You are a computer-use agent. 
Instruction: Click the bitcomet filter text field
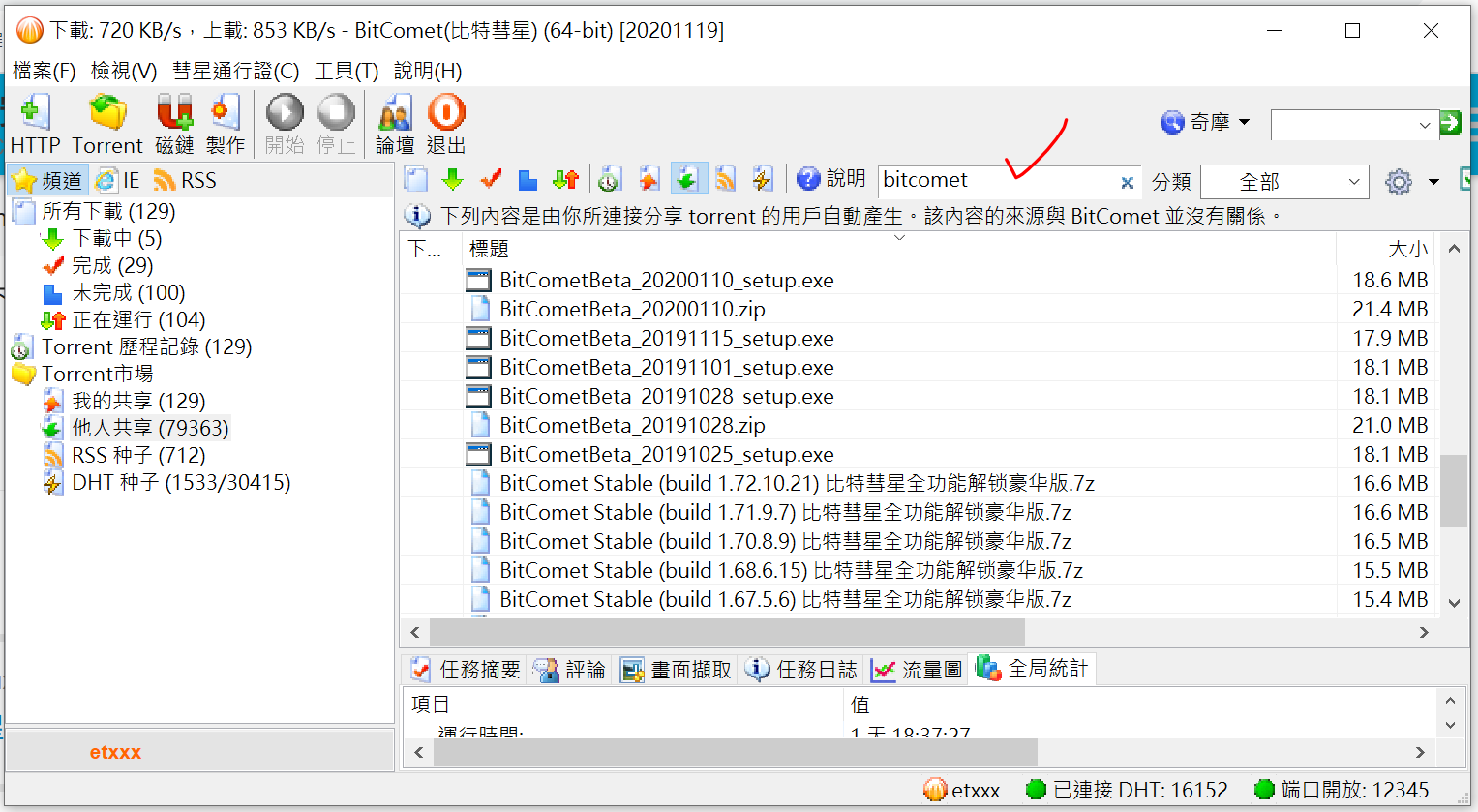pyautogui.click(x=997, y=181)
